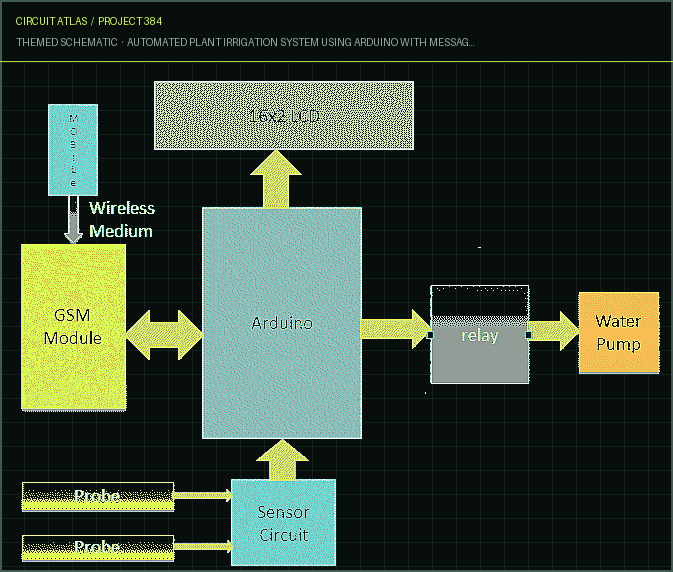Click the upper Probe arrow to Sensor Circuit
Image resolution: width=673 pixels, height=572 pixels.
pos(203,496)
